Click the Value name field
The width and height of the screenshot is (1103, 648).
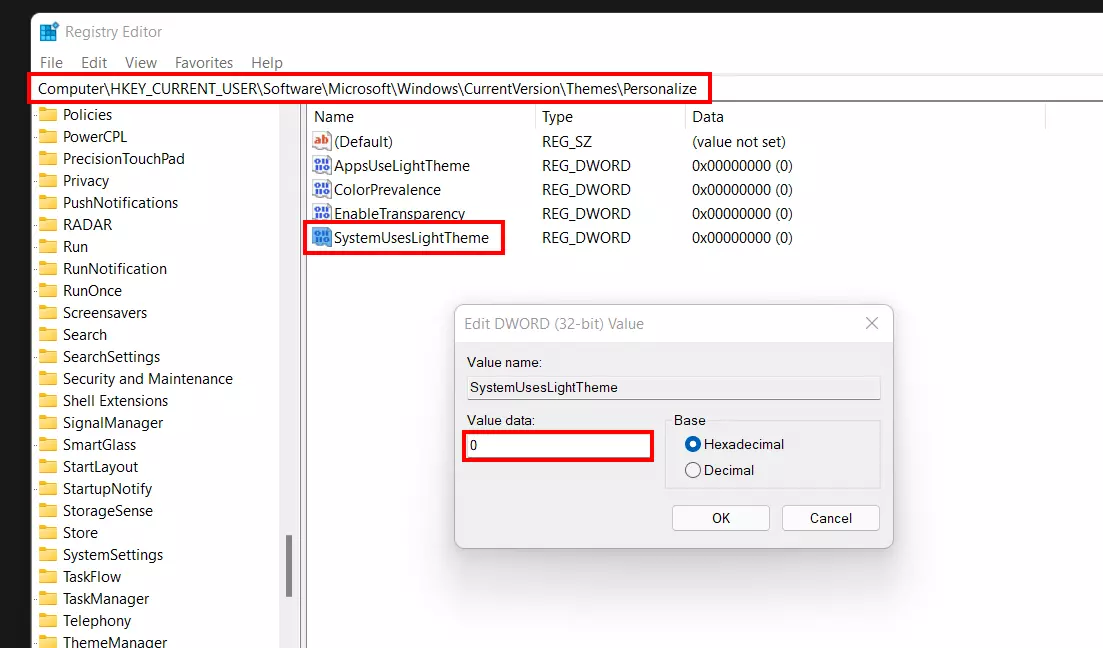tap(673, 388)
